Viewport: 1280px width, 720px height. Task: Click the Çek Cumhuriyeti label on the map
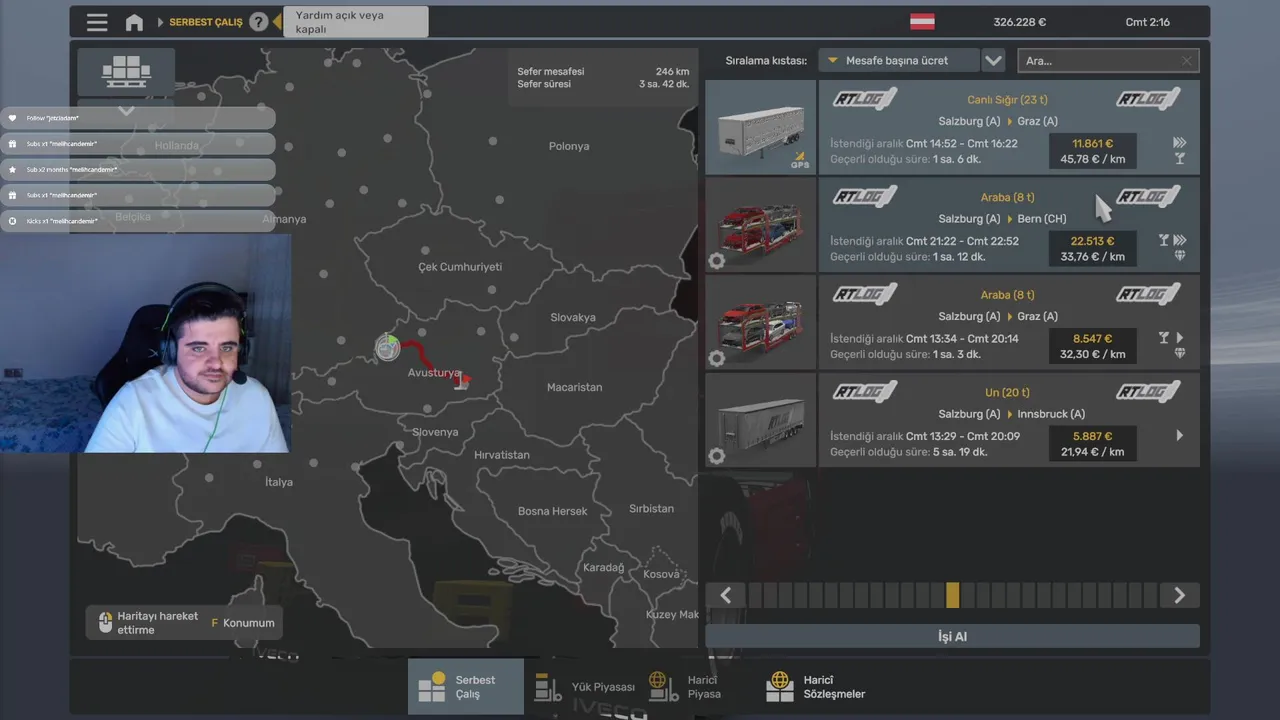click(x=460, y=267)
